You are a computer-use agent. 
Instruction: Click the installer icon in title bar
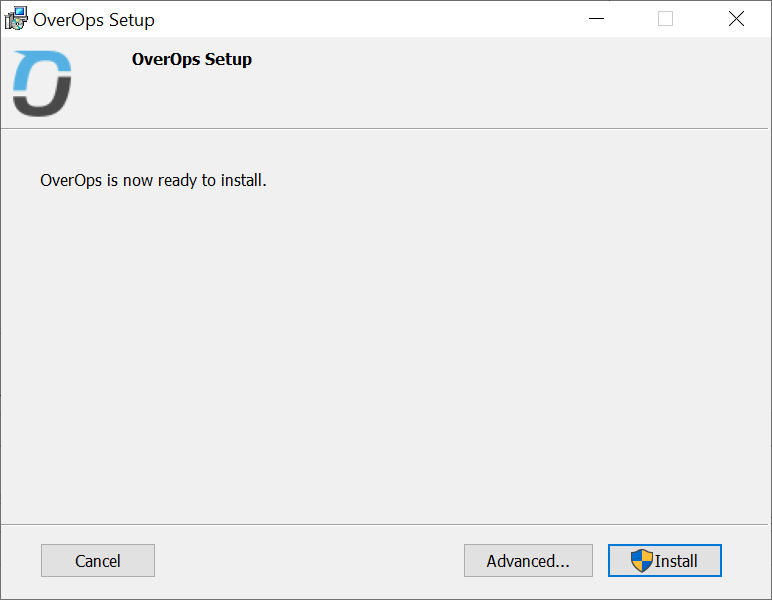point(16,19)
